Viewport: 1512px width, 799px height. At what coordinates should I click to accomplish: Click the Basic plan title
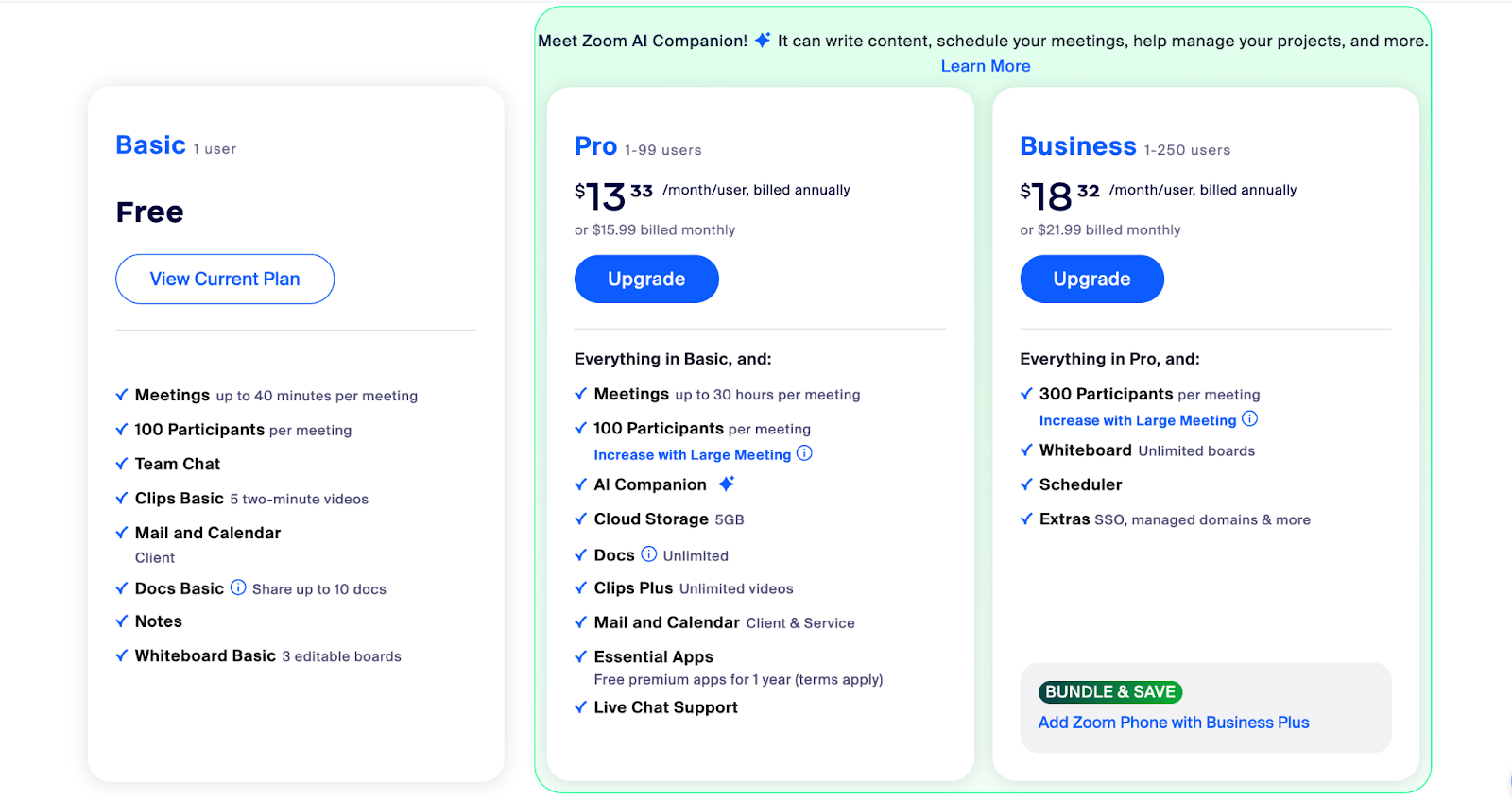(x=151, y=145)
